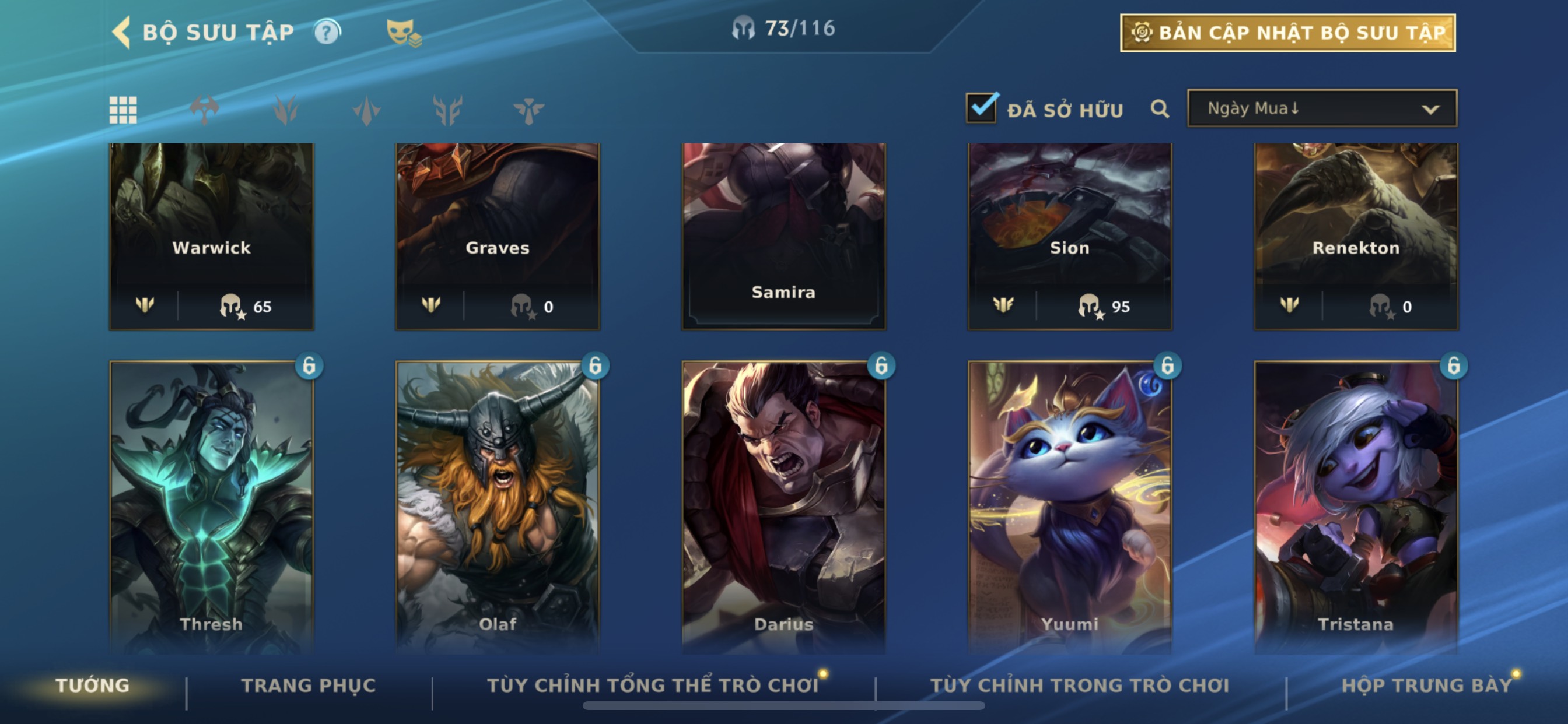Open the Samira champion card
This screenshot has width=1568, height=724.
click(783, 237)
